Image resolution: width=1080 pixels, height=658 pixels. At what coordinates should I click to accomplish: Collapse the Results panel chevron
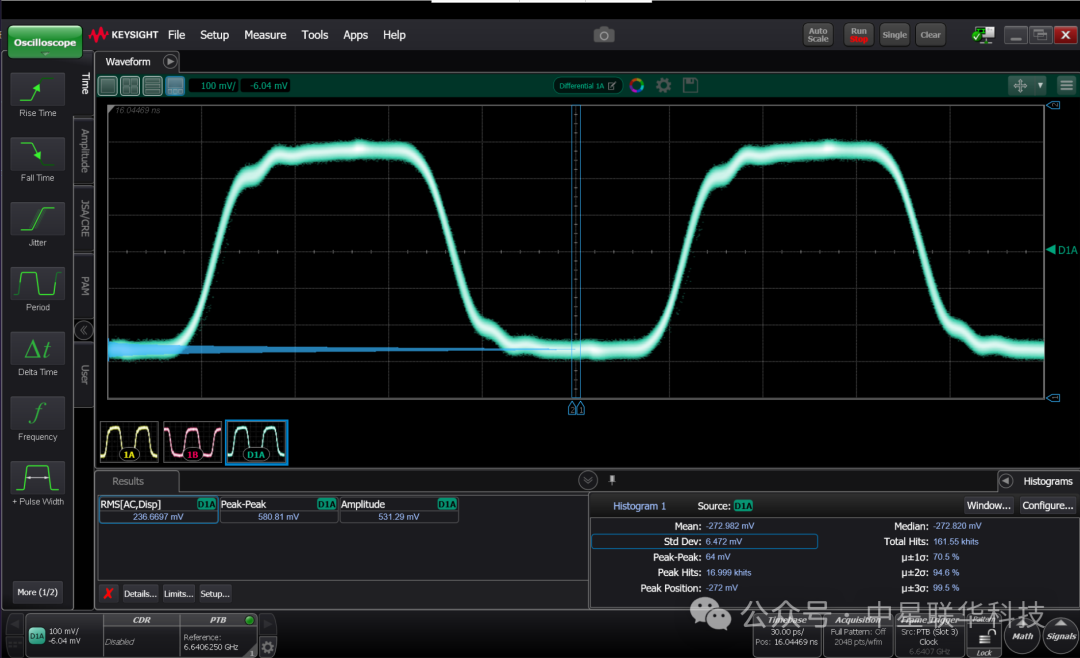click(588, 480)
